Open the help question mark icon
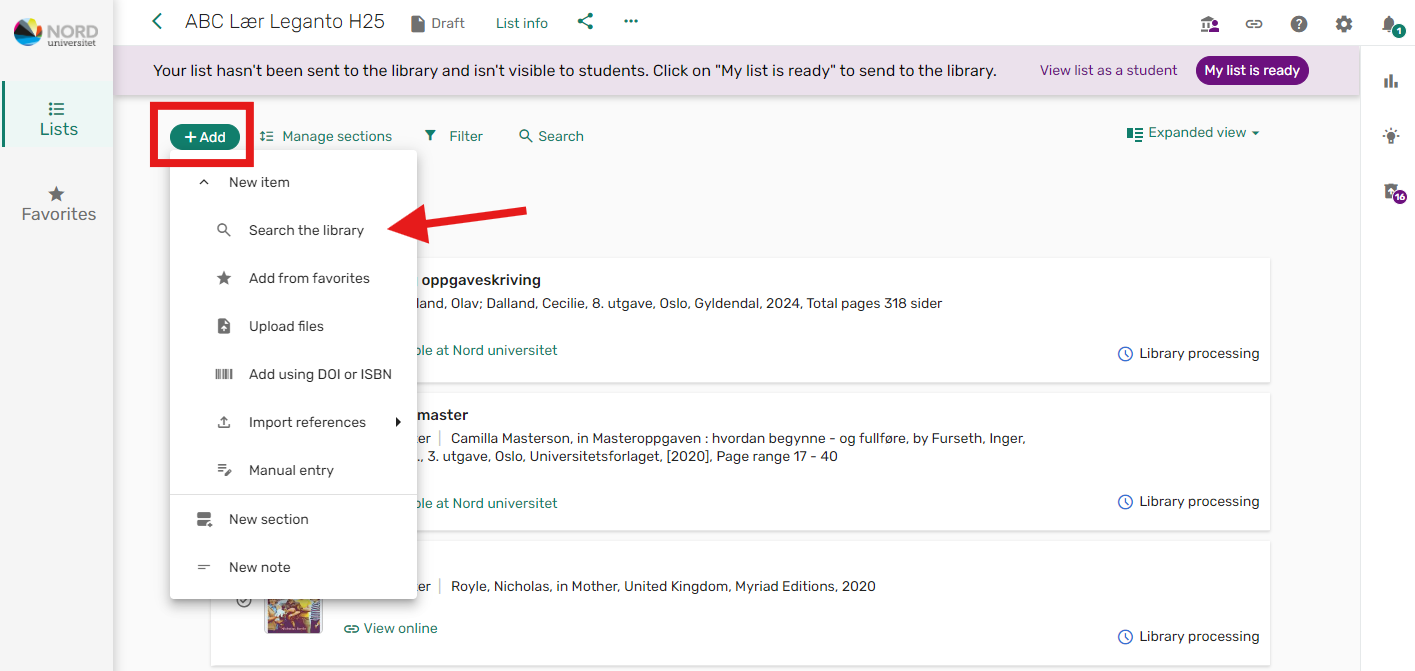1415x671 pixels. (1299, 24)
